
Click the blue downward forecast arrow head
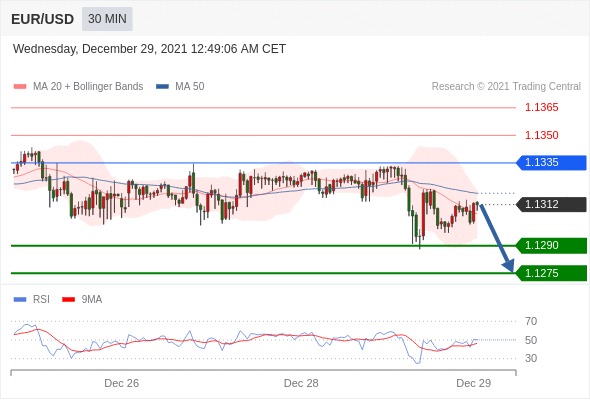508,265
